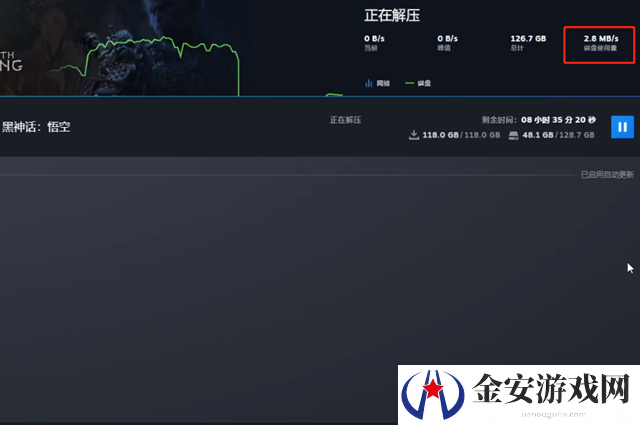Click the 118.0 GB / 118.0 GB download progress

pyautogui.click(x=461, y=135)
